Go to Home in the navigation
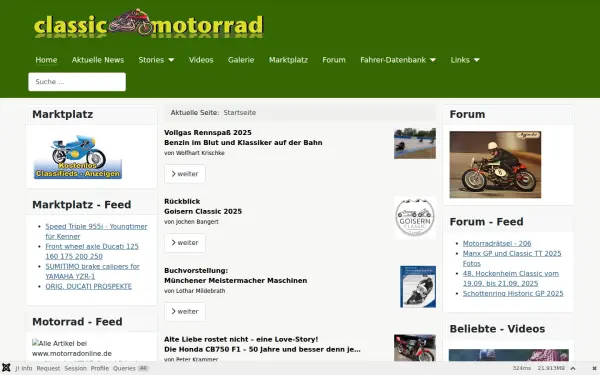 [46, 60]
